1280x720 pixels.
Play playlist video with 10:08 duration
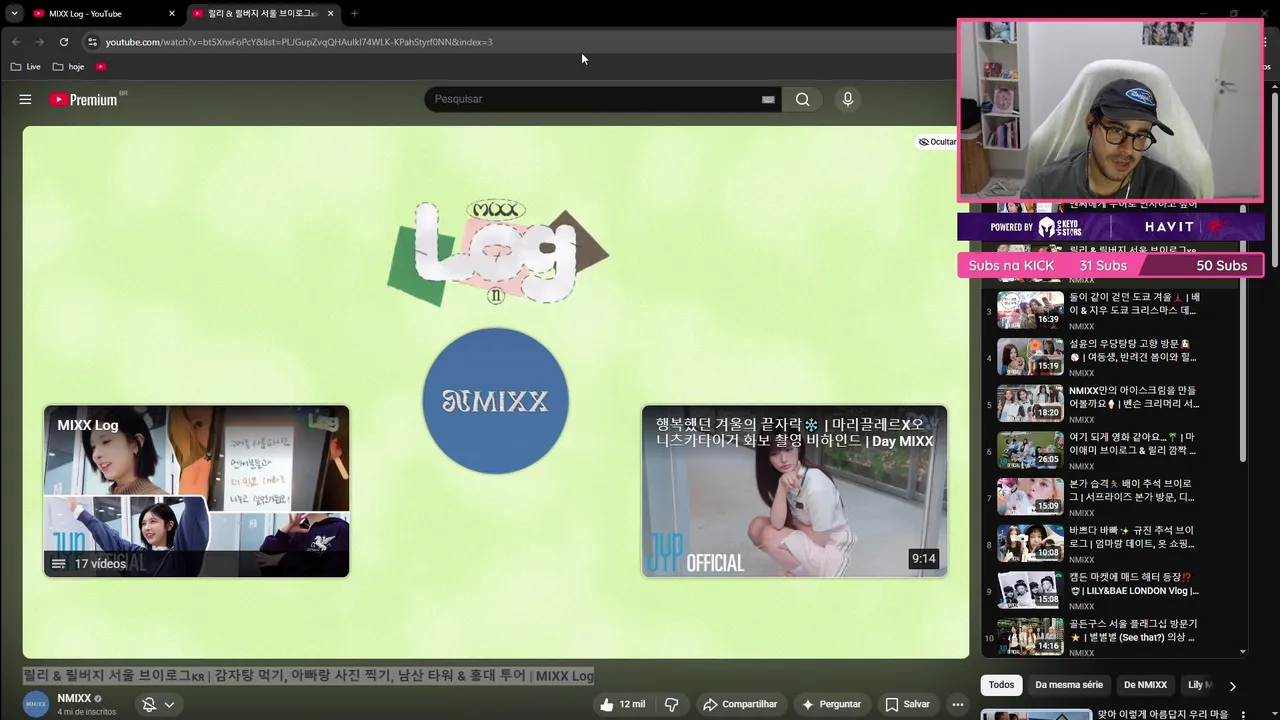point(1030,544)
